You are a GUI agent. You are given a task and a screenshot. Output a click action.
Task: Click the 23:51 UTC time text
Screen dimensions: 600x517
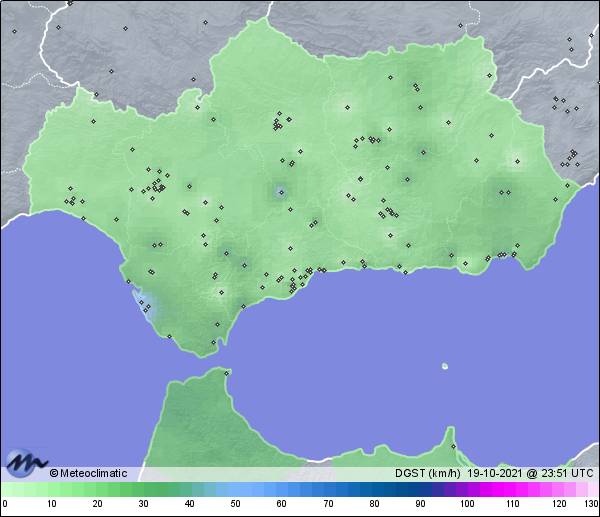coord(567,473)
